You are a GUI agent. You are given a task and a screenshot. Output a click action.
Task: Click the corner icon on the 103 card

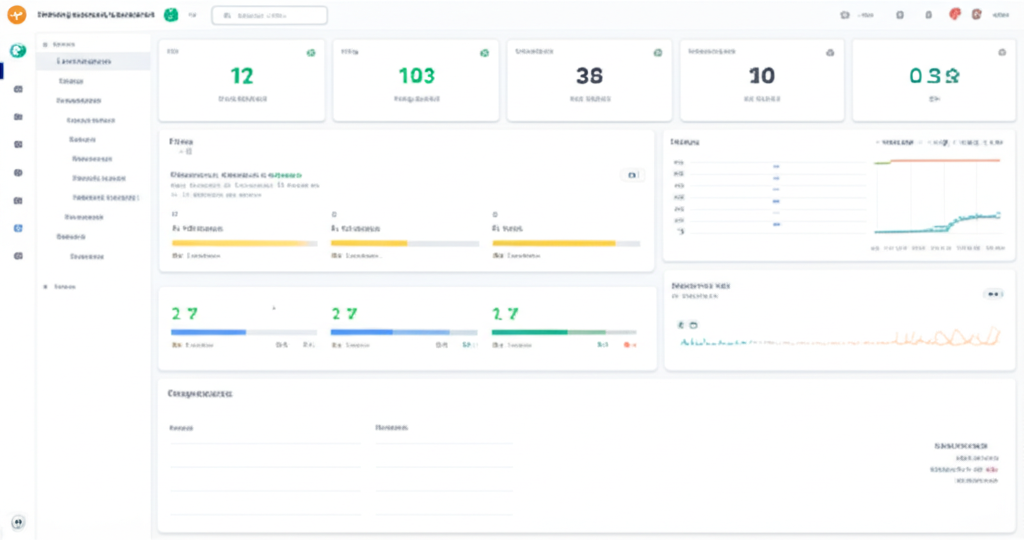(x=484, y=52)
